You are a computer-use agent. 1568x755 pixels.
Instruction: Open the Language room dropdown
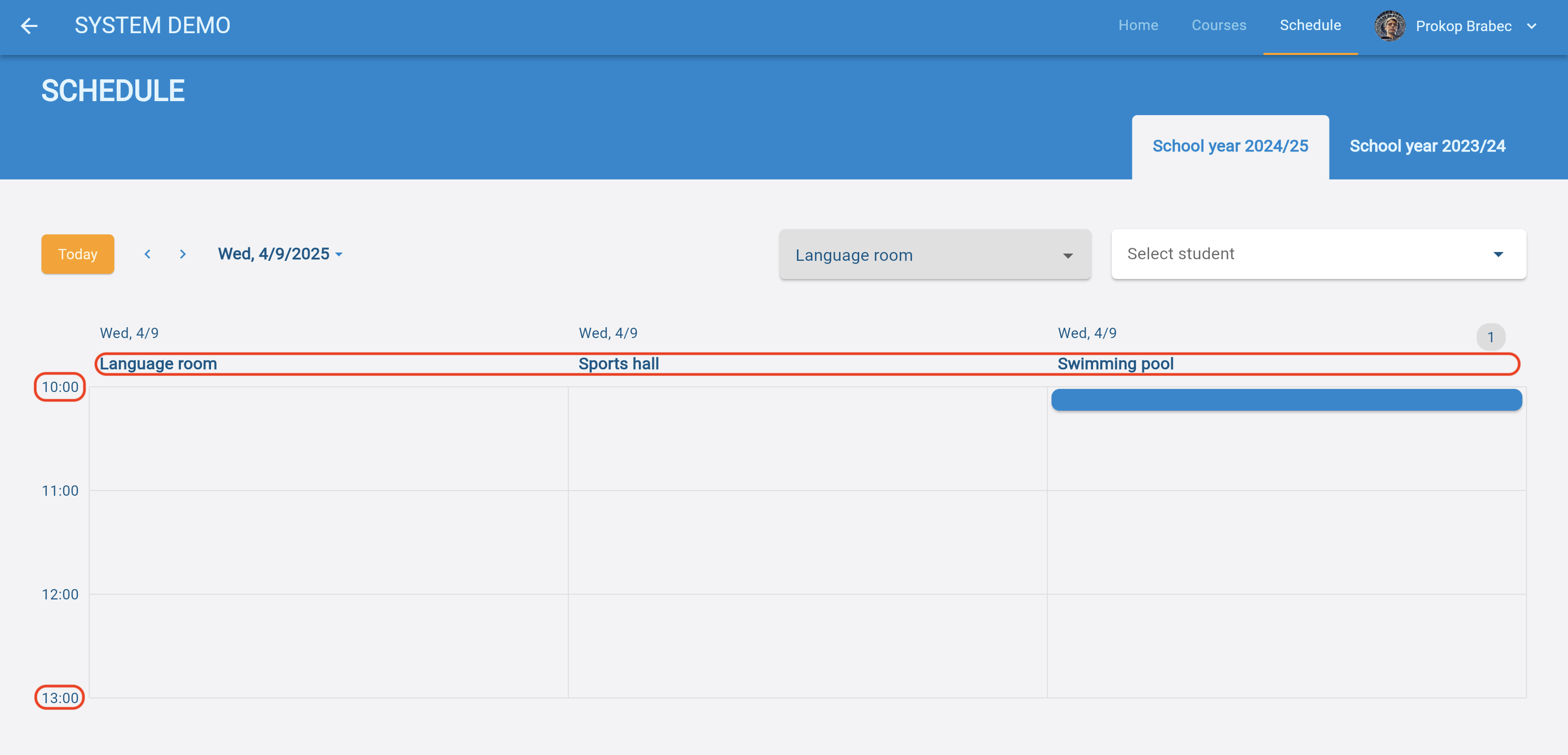click(934, 255)
